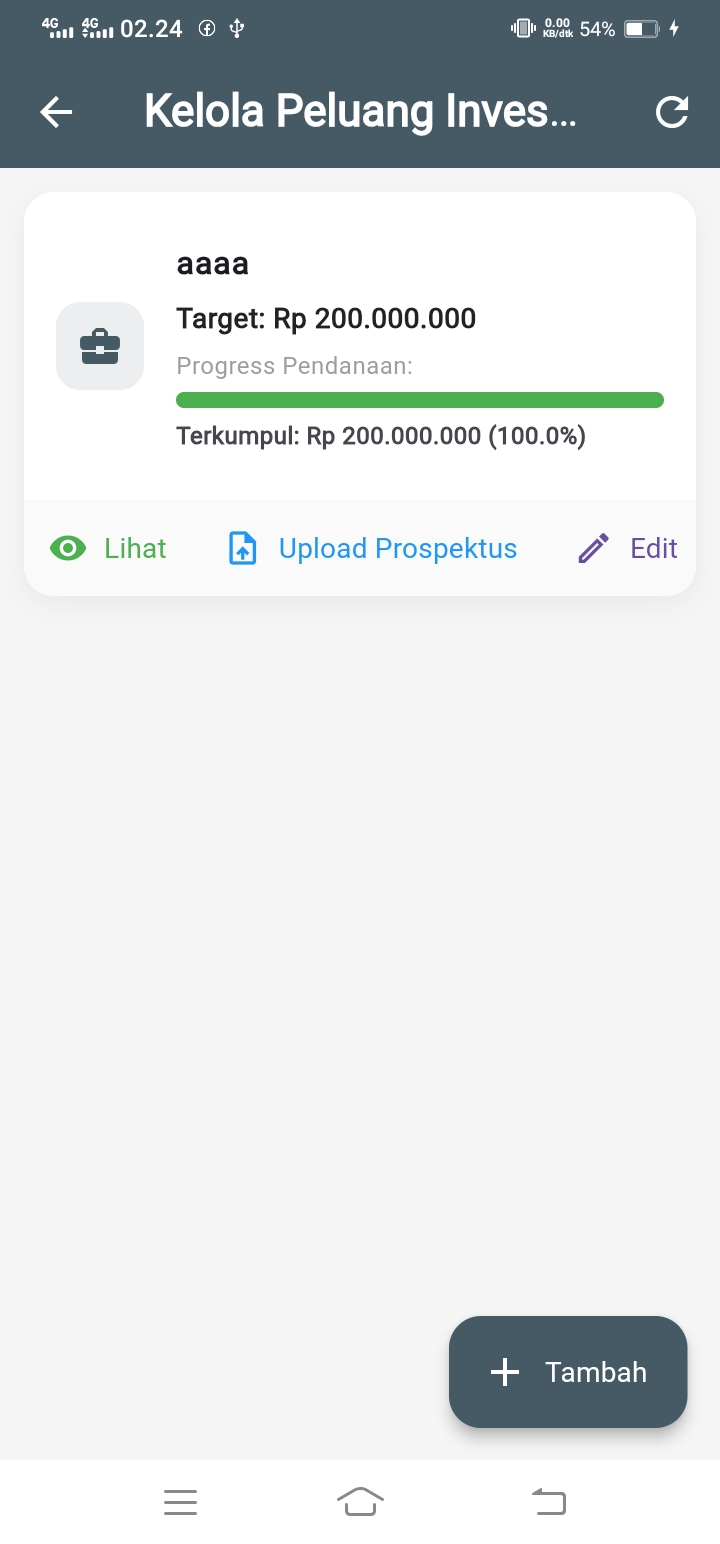Tap the plus icon on the Tambah button
Viewport: 720px width, 1544px height.
point(505,1372)
